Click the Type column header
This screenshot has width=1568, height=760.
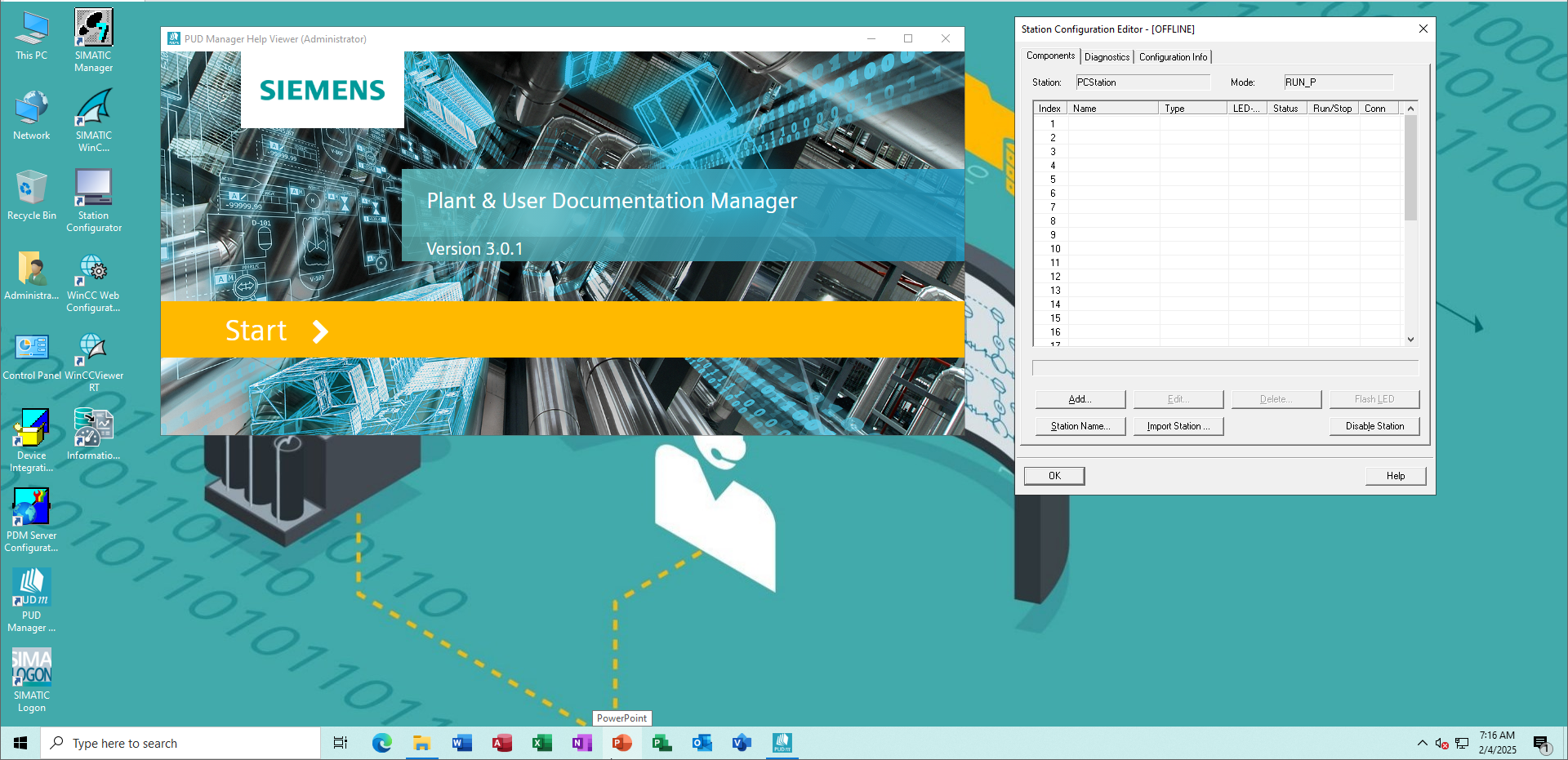click(1192, 108)
